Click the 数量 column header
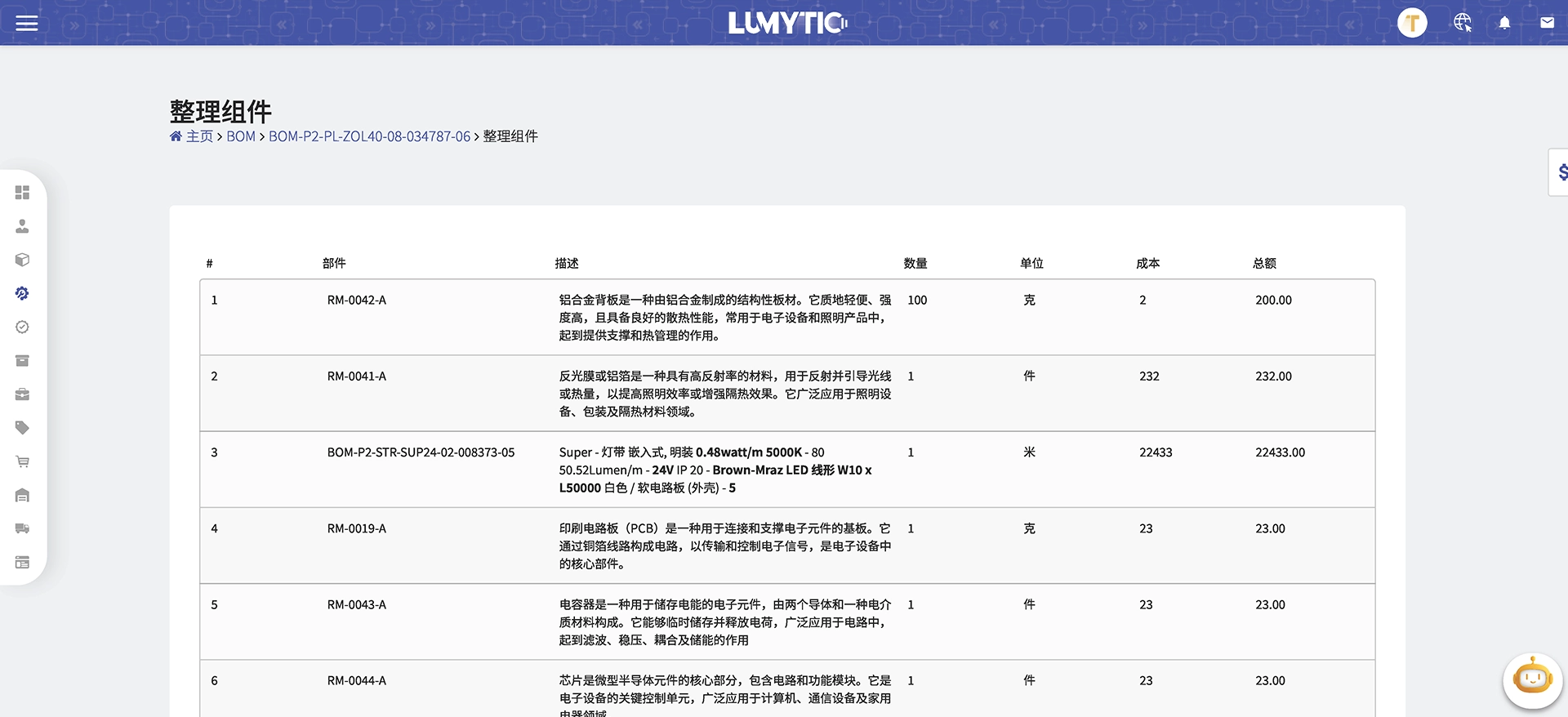Screen dimensions: 1568x717 [915, 263]
